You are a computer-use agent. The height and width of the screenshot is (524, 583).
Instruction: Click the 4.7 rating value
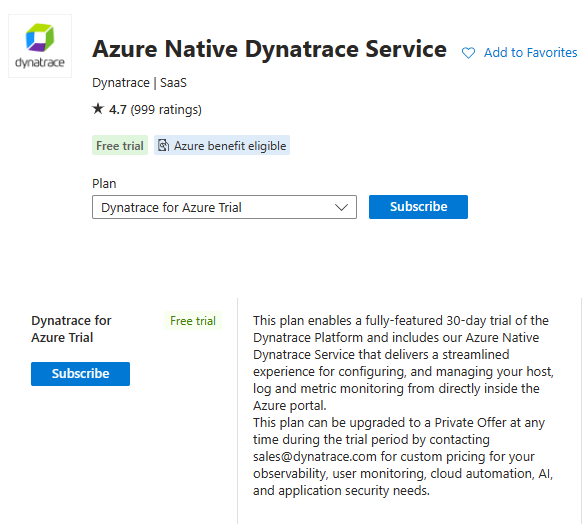(x=118, y=110)
